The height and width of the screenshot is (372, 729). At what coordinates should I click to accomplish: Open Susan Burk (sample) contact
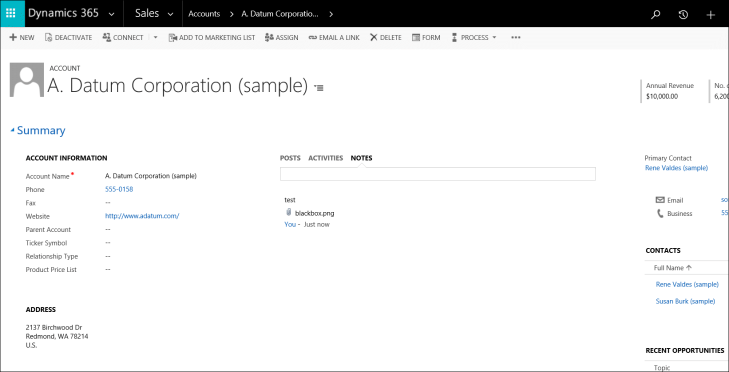pos(685,301)
